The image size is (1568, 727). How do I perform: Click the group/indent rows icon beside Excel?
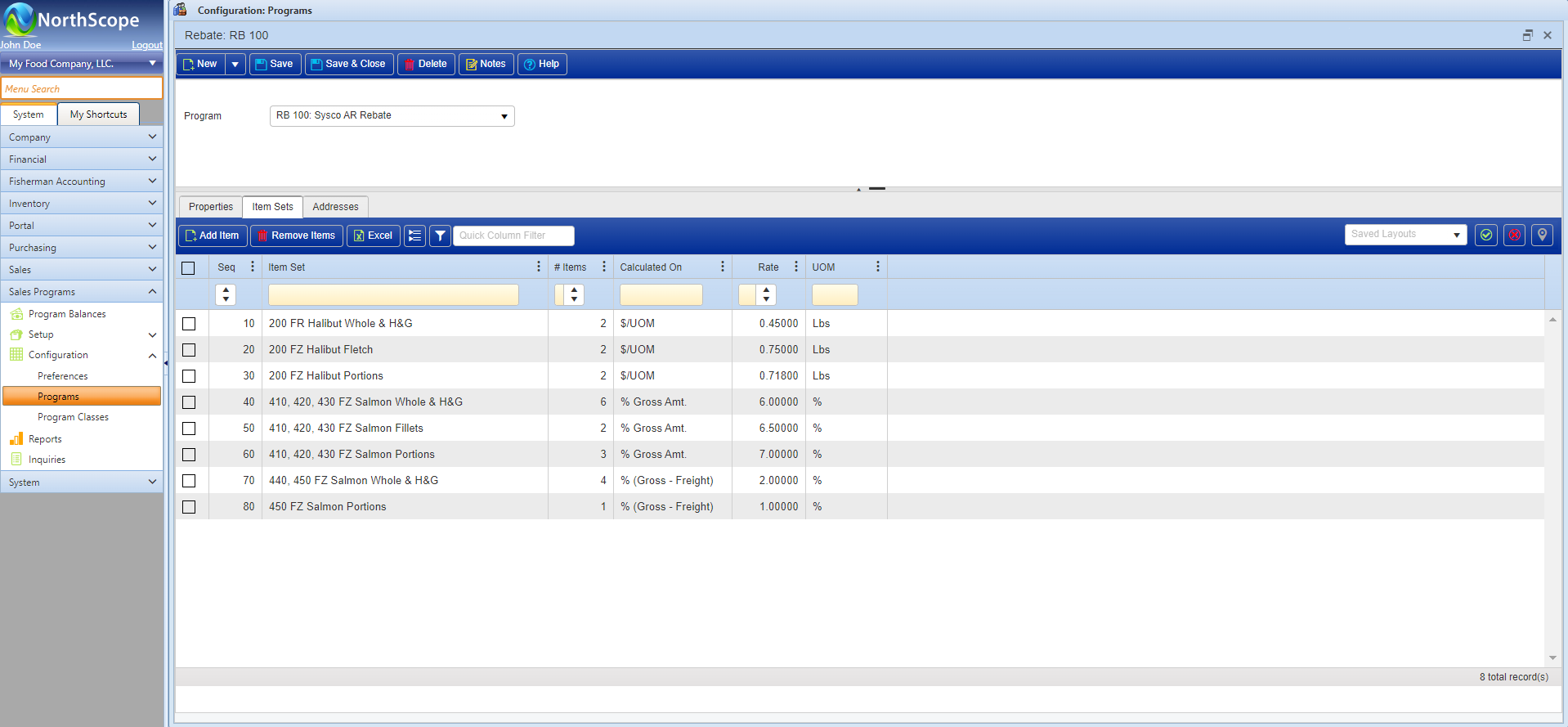pyautogui.click(x=415, y=236)
